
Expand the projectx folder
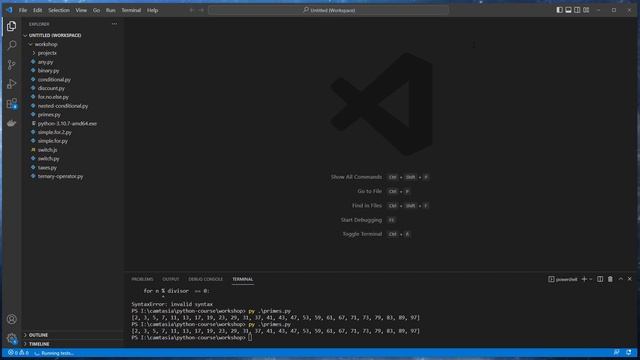pyautogui.click(x=47, y=53)
